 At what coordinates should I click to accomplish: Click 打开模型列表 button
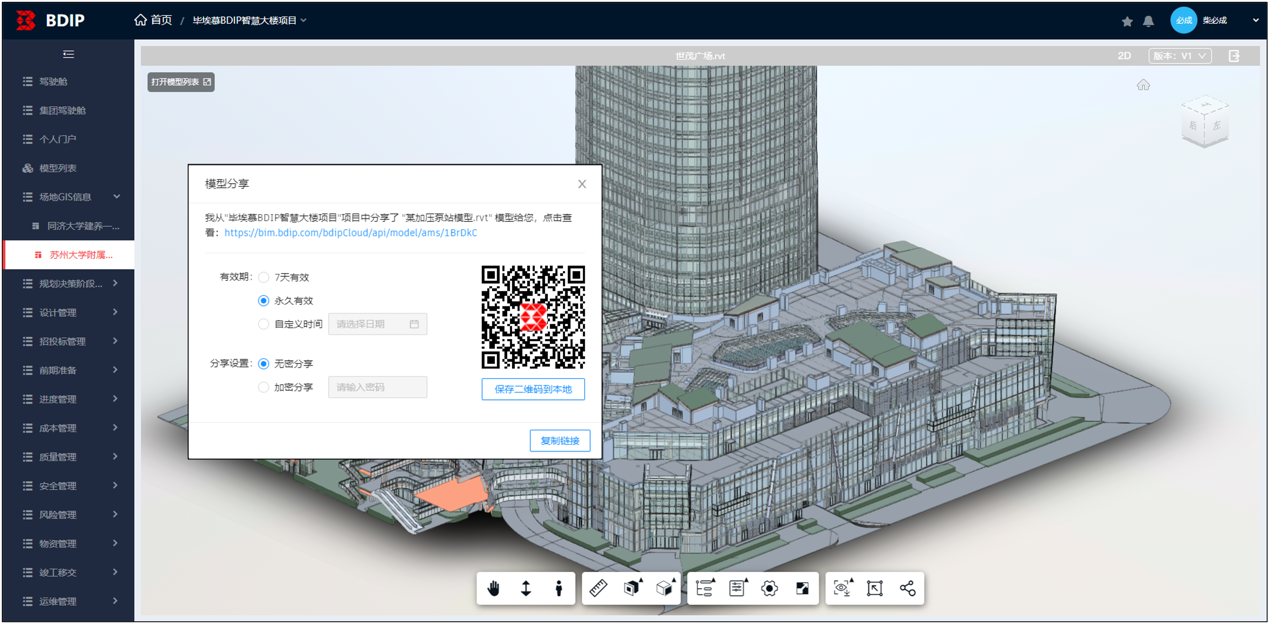click(181, 82)
